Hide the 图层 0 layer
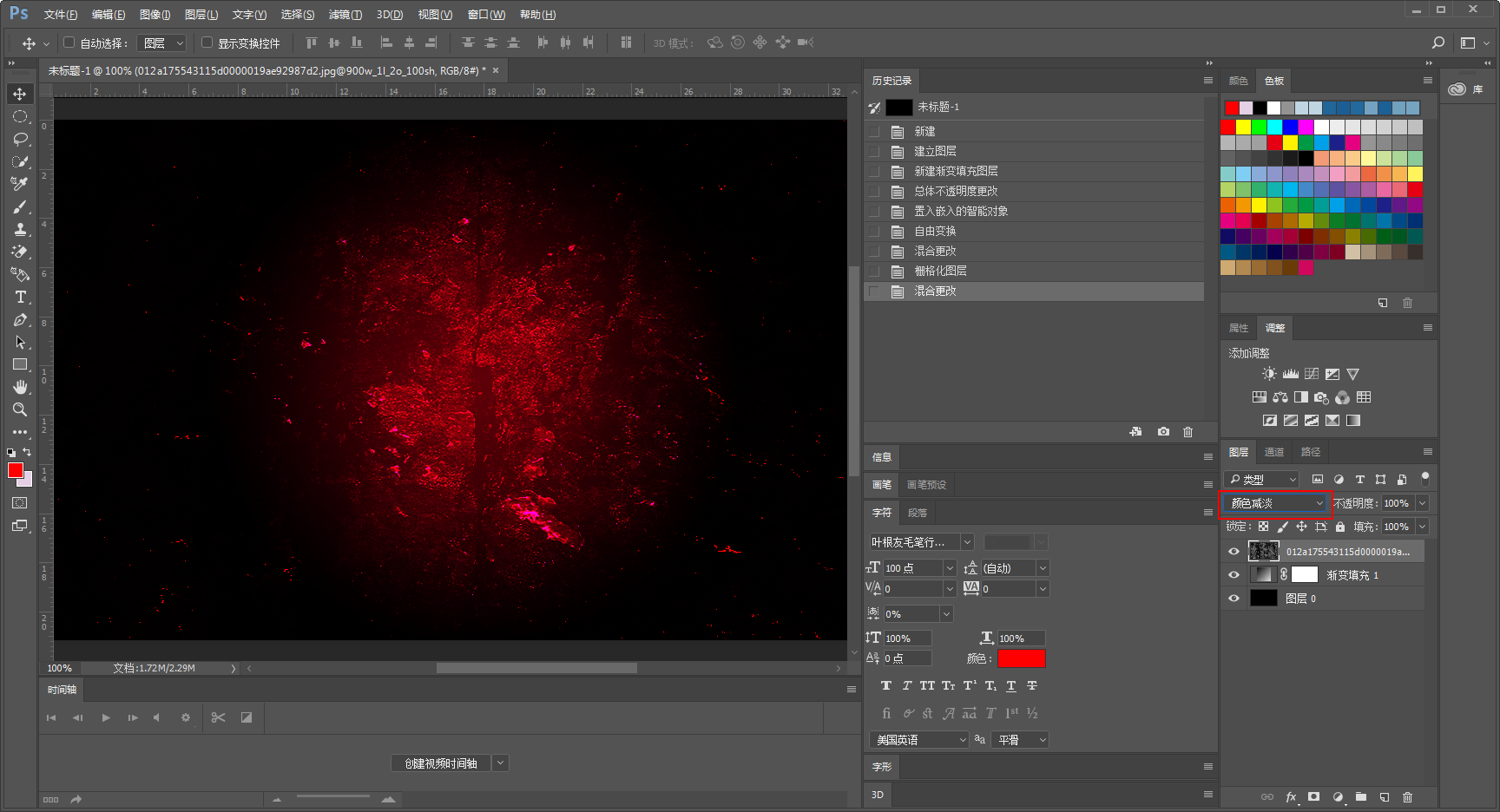The height and width of the screenshot is (812, 1500). point(1234,598)
